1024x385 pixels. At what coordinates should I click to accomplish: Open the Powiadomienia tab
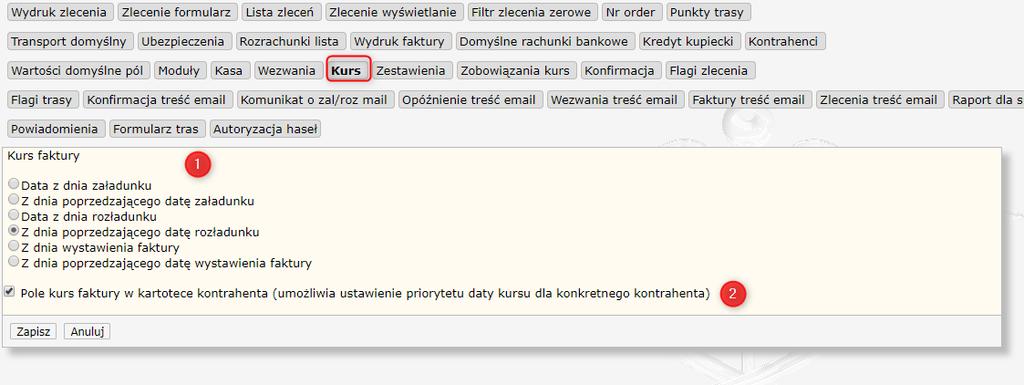click(x=56, y=129)
